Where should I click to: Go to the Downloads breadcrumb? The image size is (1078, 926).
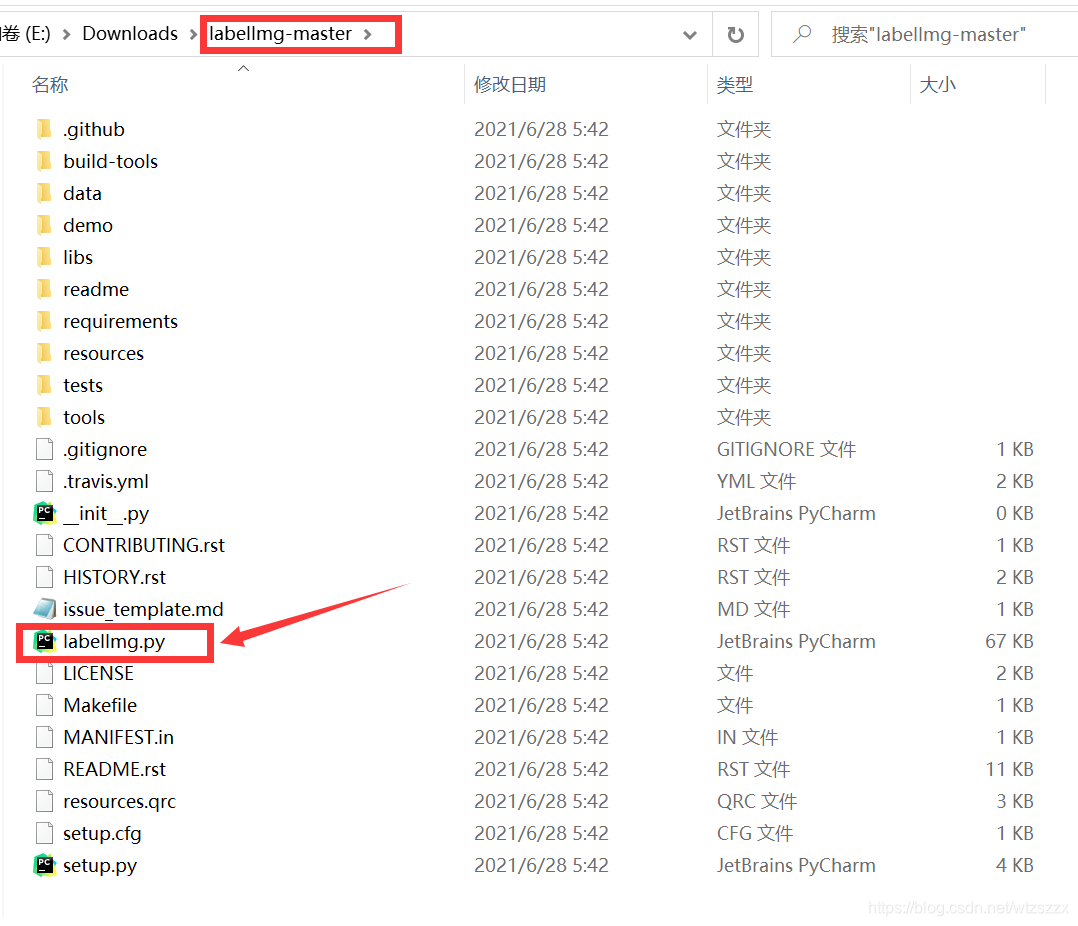(x=130, y=34)
